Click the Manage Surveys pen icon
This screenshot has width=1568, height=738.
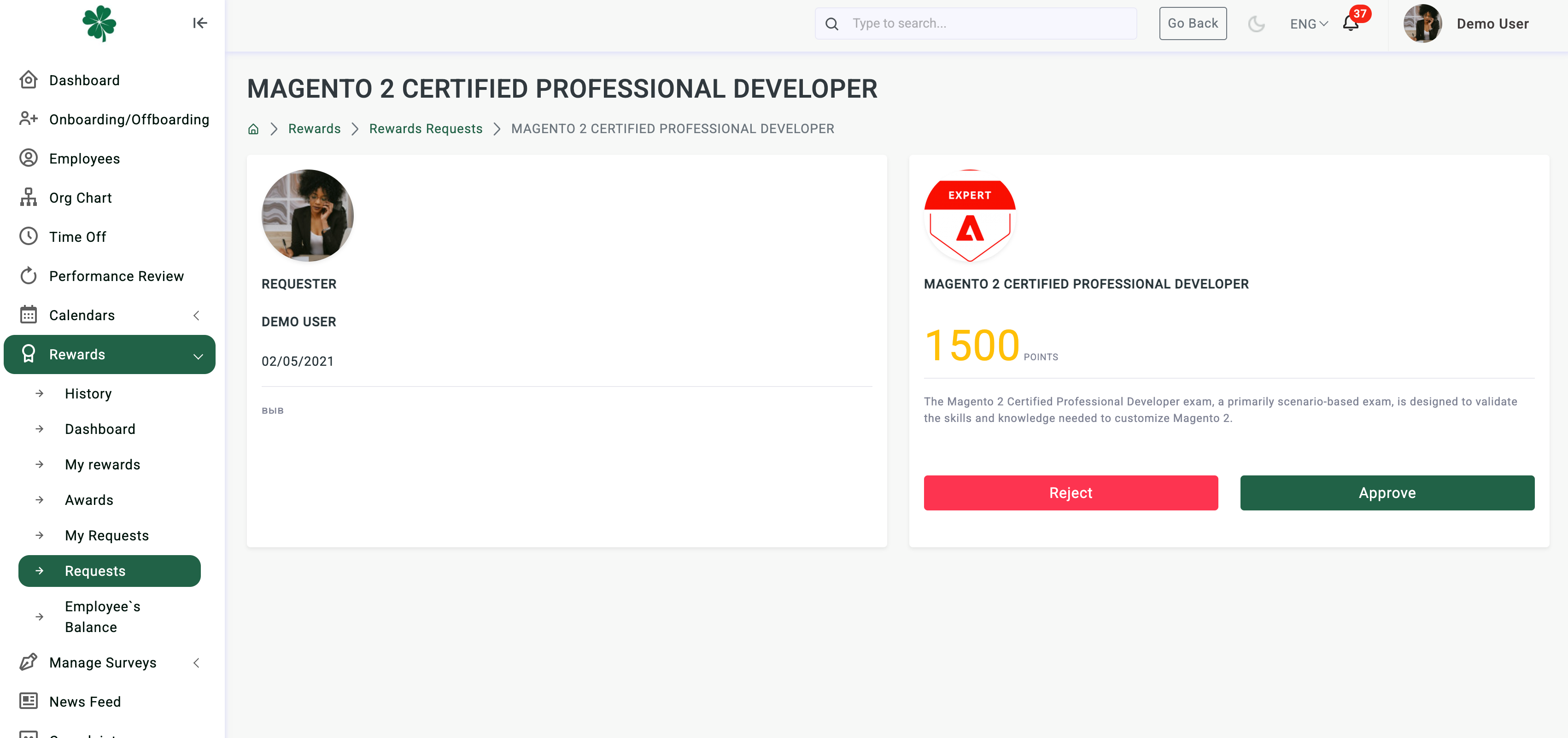(x=28, y=662)
